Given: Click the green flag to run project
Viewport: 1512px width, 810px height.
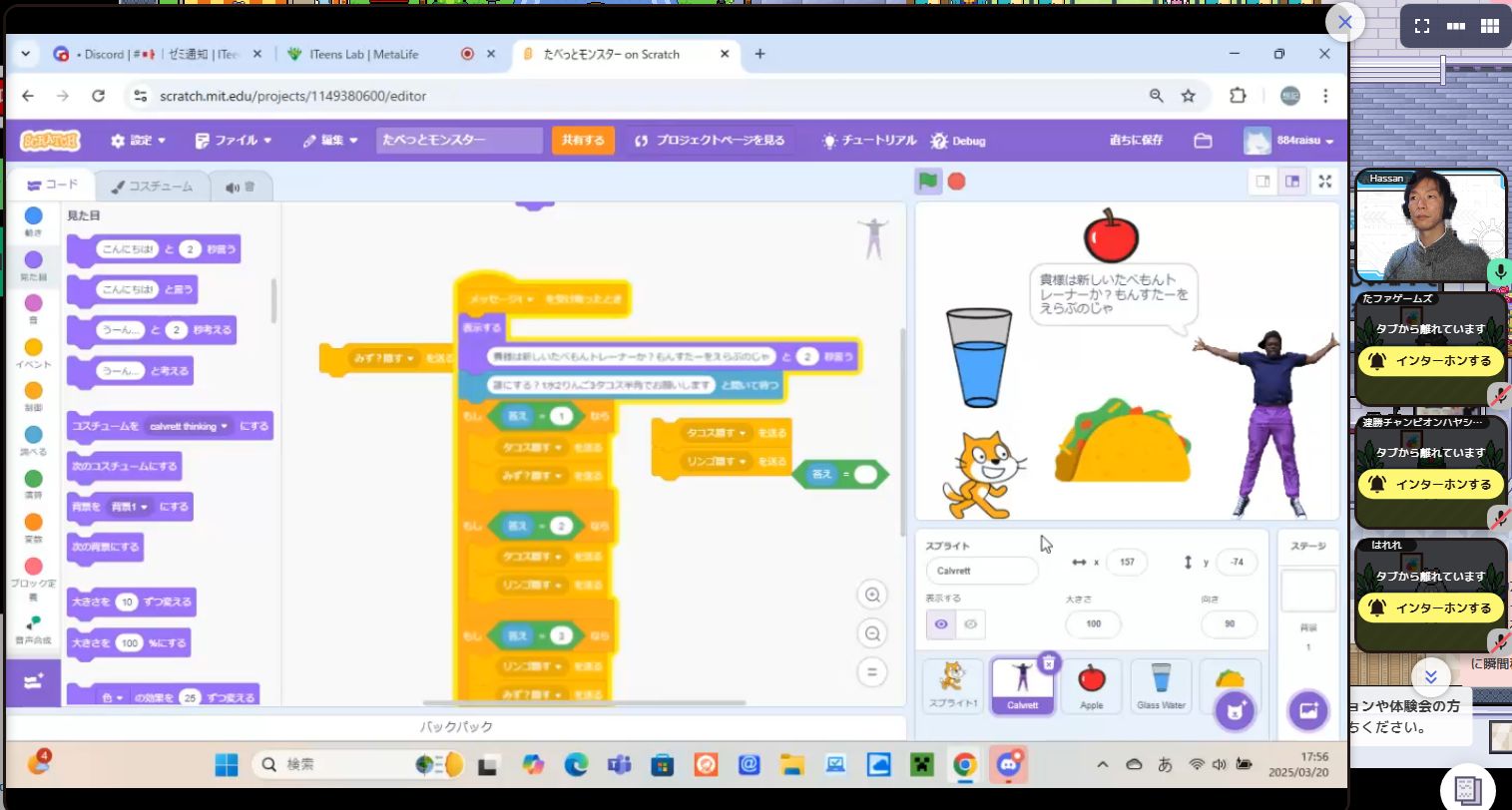Looking at the screenshot, I should click(x=928, y=182).
